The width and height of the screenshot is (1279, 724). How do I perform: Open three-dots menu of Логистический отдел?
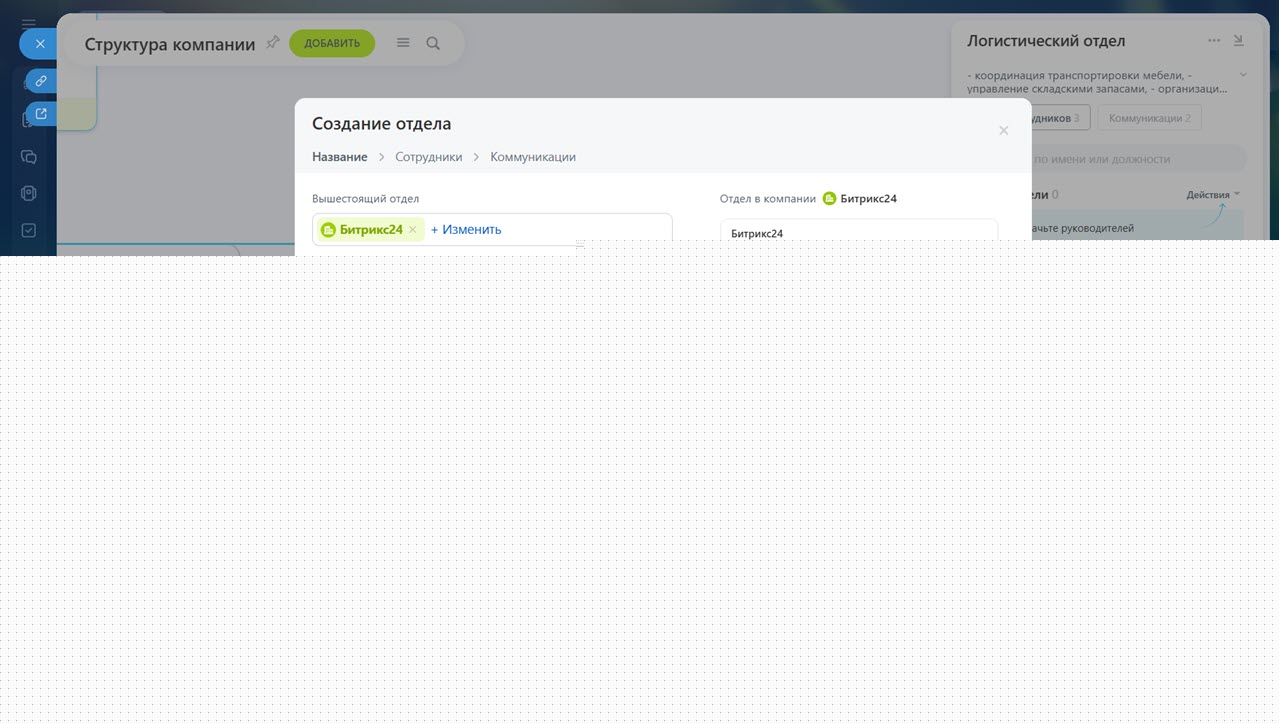pos(1214,41)
